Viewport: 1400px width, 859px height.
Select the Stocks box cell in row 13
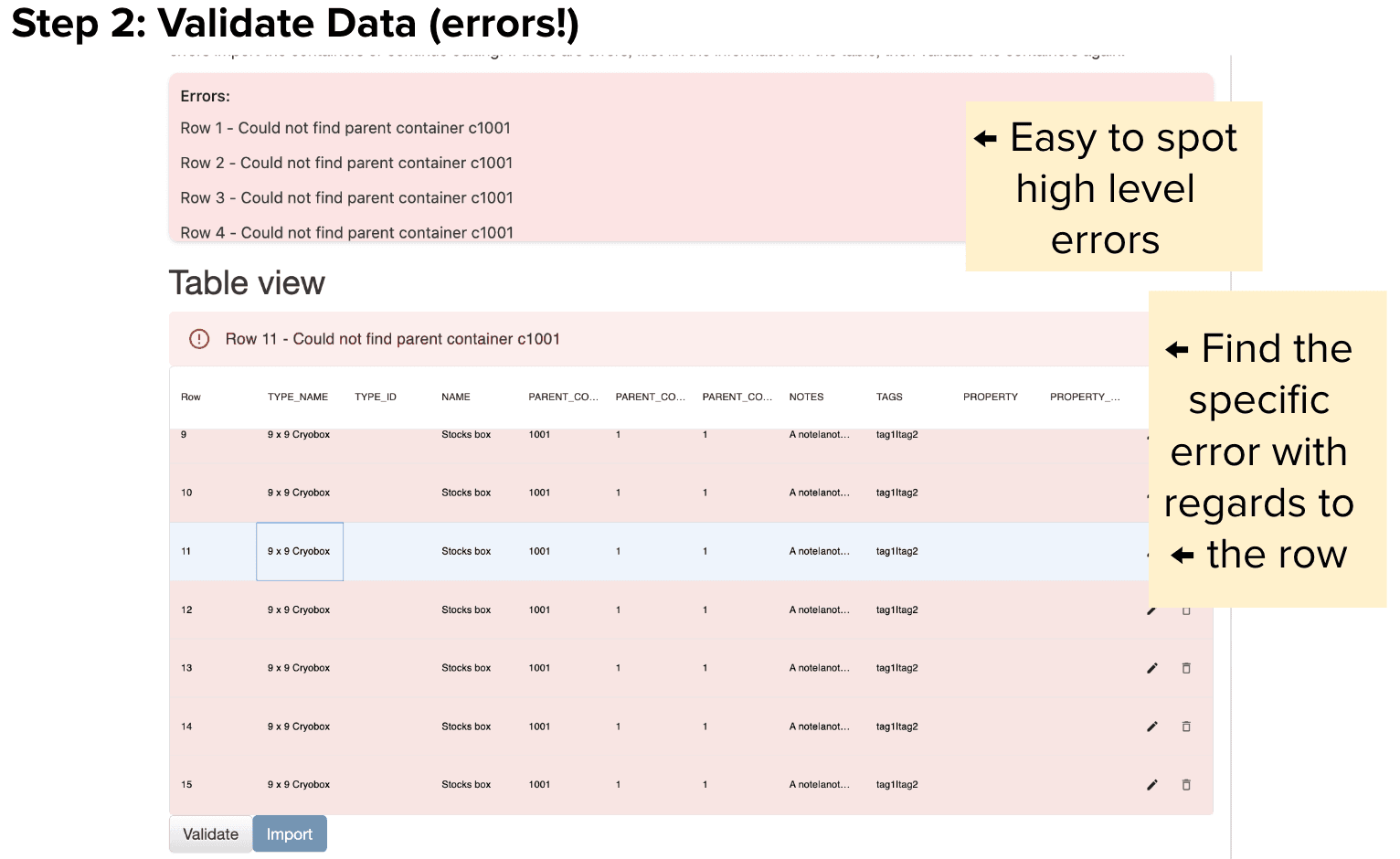click(466, 668)
